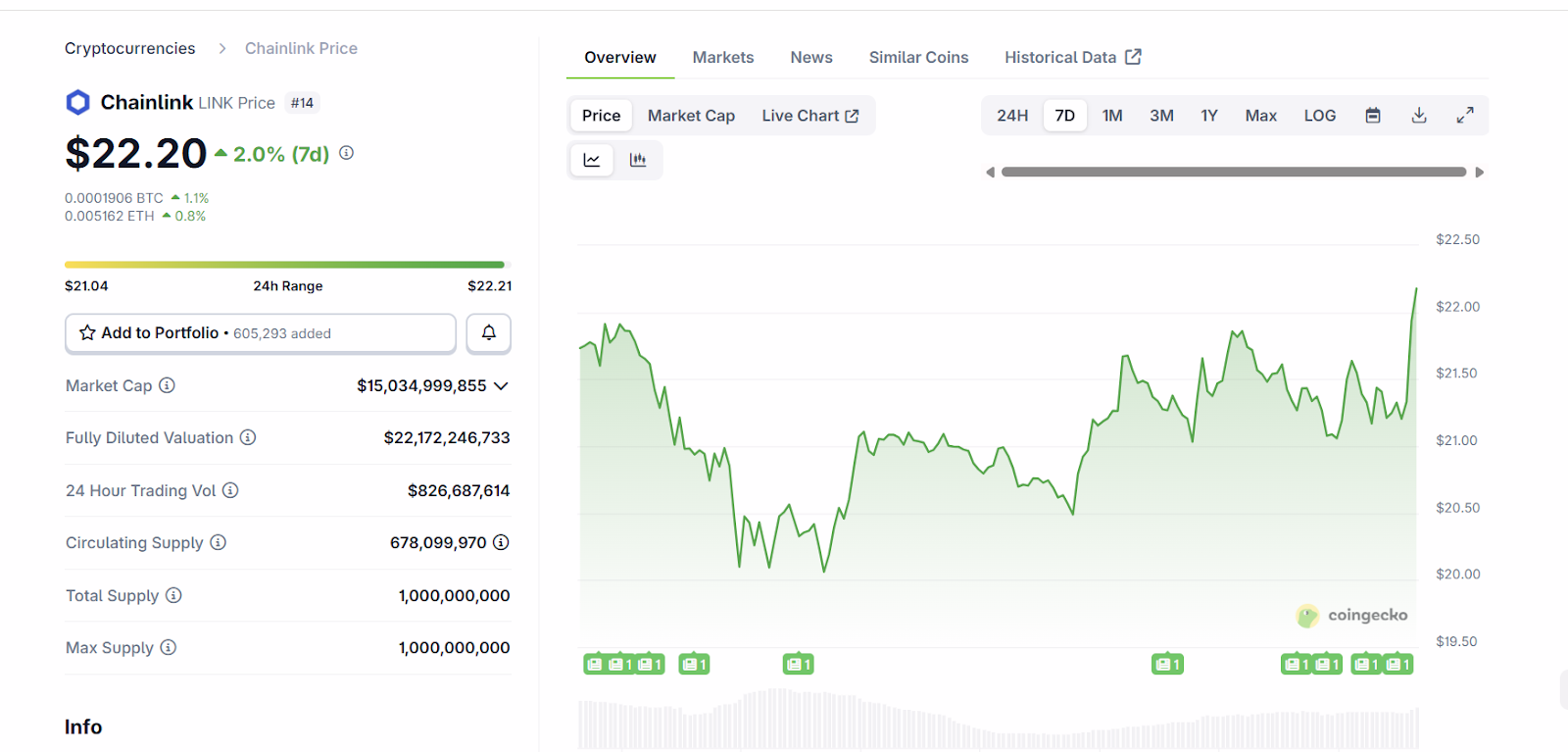This screenshot has height=752, width=1568.
Task: Expand chart to fullscreen
Action: pos(1465,116)
